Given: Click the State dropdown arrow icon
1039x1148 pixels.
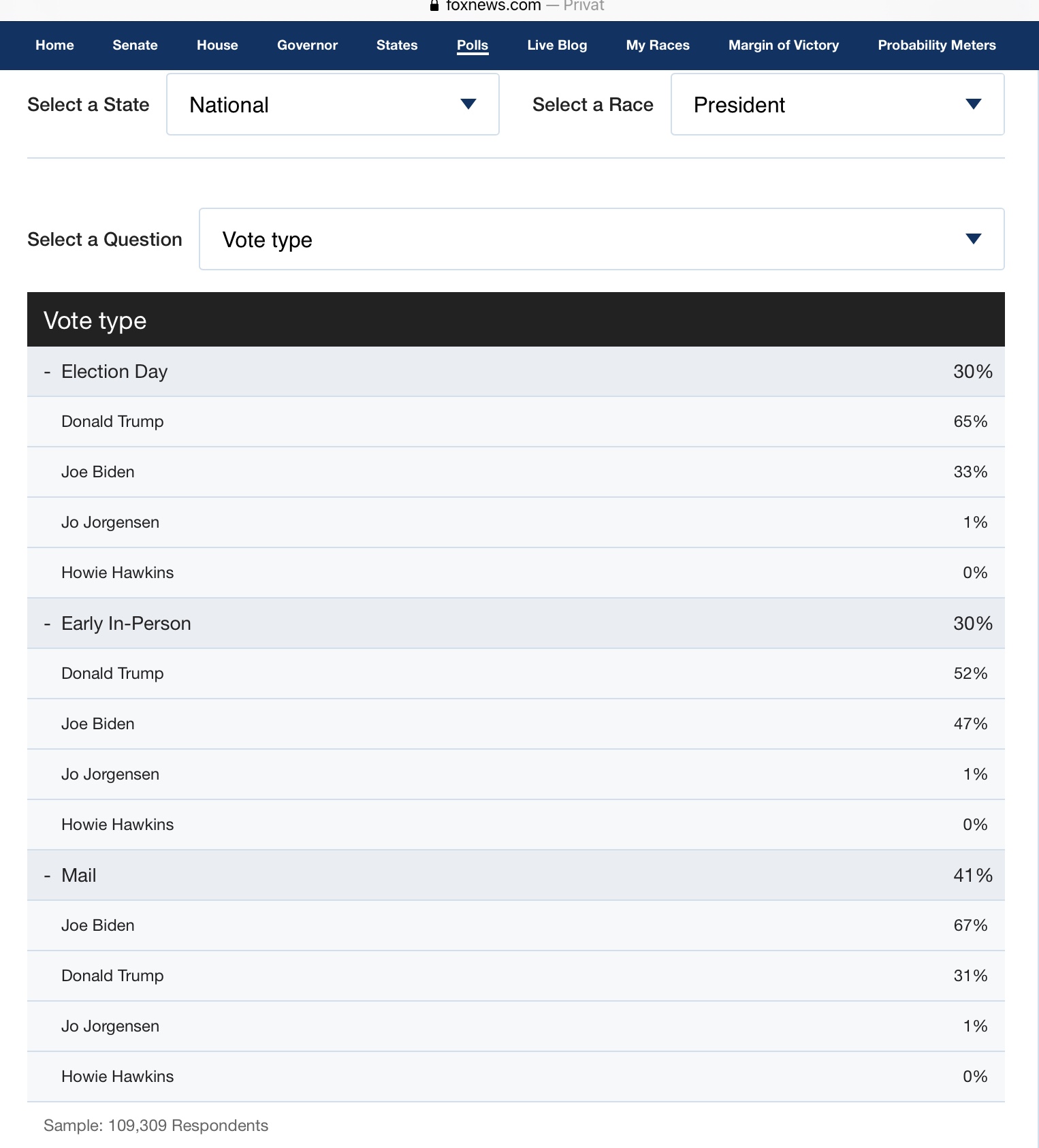Looking at the screenshot, I should click(468, 104).
